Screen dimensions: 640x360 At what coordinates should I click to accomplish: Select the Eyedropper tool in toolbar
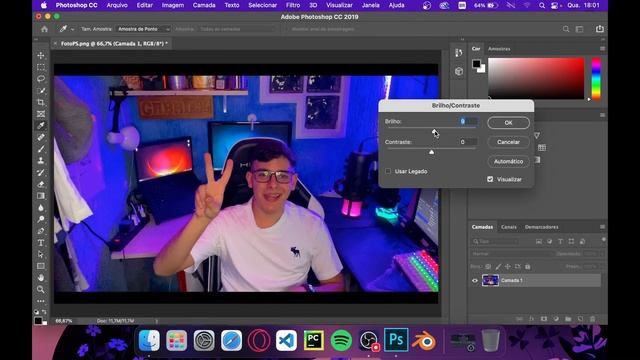(x=41, y=125)
